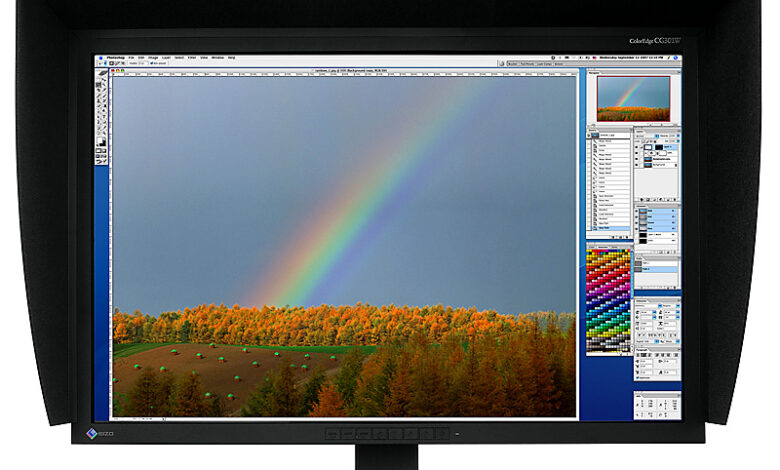Select the second path in the Paths panel
This screenshot has width=780, height=470.
657,269
